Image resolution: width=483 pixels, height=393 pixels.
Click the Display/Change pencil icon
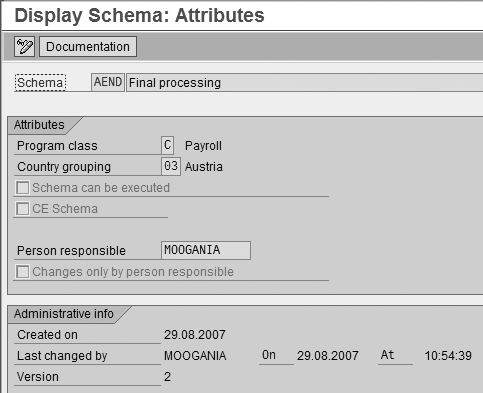coord(24,47)
